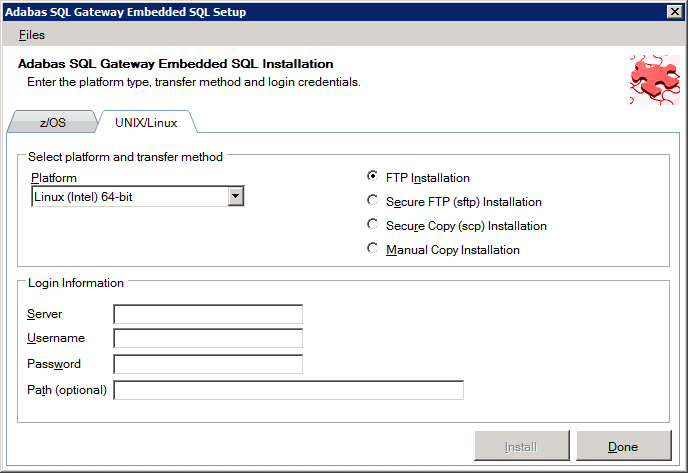Open the Files menu

32,35
